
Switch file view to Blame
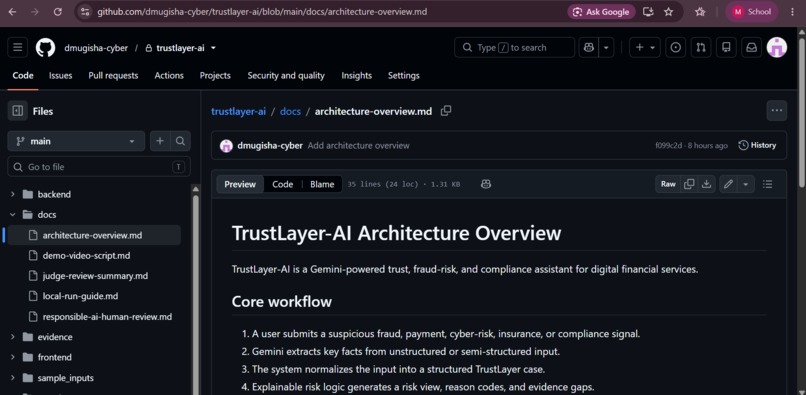[322, 184]
